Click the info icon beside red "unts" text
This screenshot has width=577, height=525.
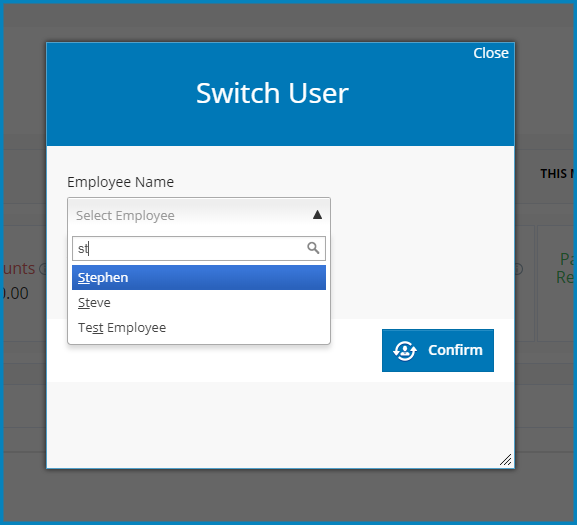point(42,269)
